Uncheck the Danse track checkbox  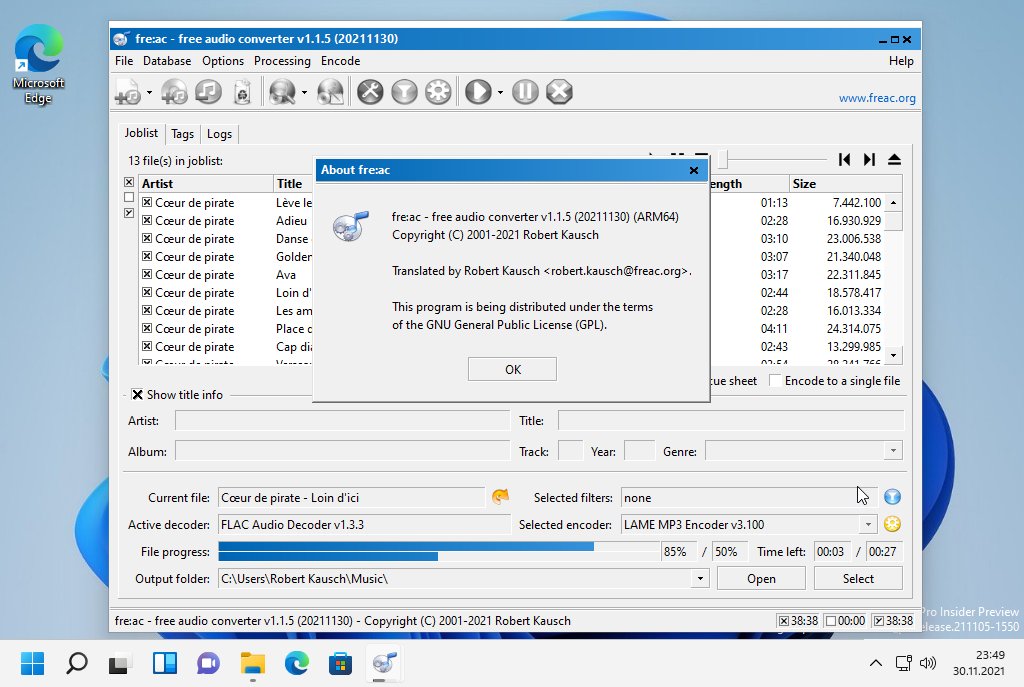[x=147, y=238]
